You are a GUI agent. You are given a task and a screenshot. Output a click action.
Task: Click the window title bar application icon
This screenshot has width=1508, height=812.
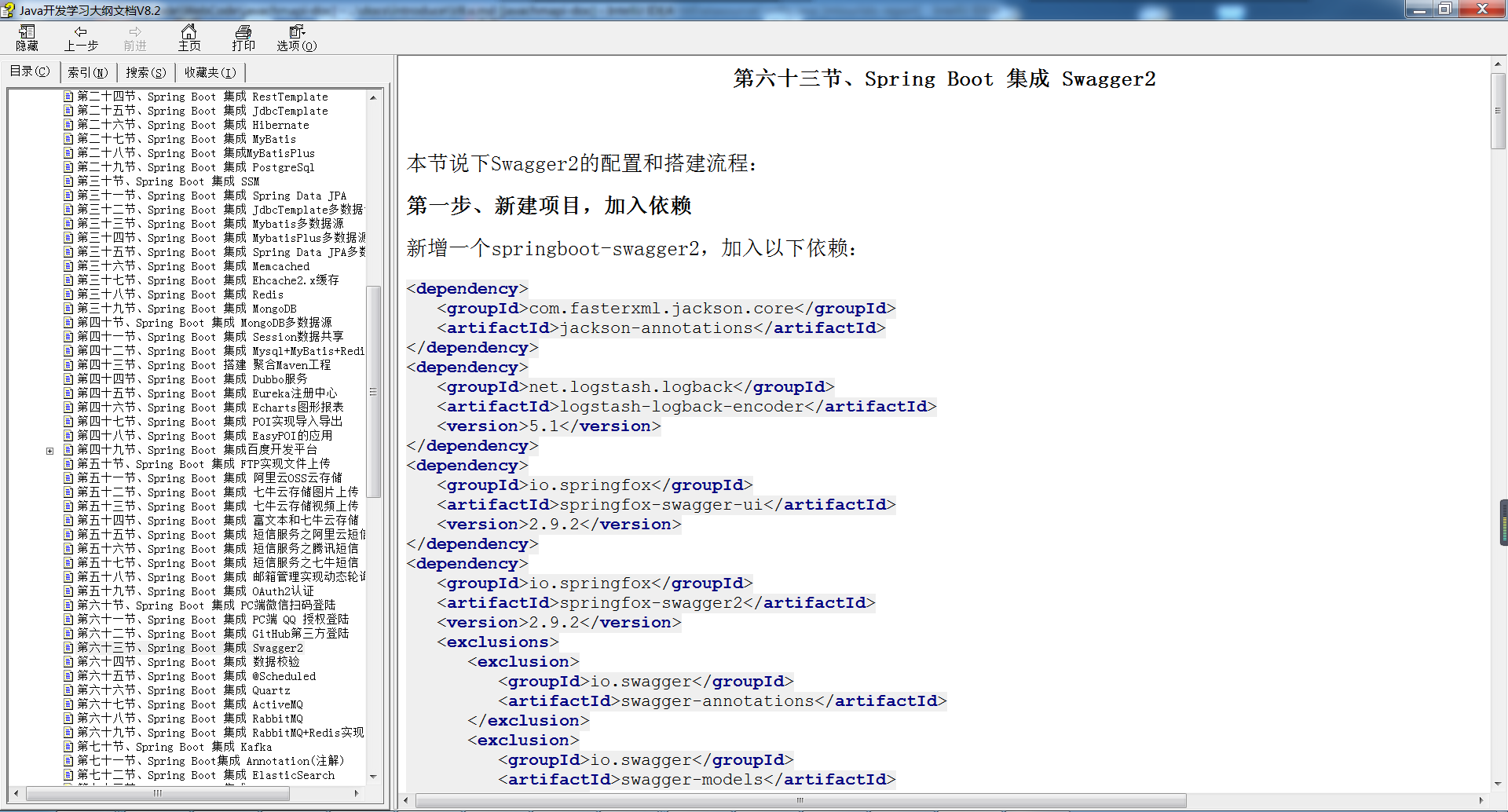(x=9, y=10)
